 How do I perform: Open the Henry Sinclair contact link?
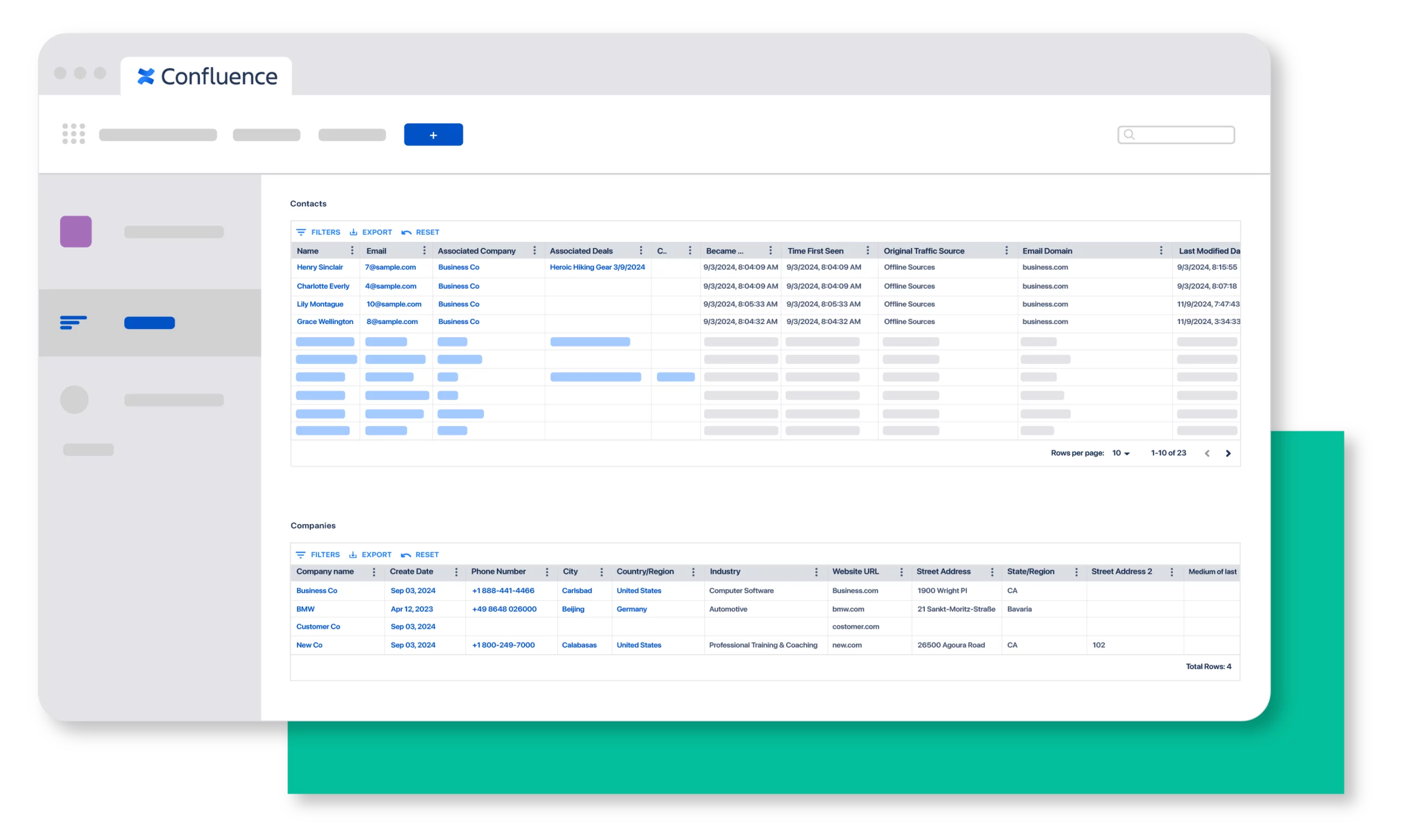(320, 267)
